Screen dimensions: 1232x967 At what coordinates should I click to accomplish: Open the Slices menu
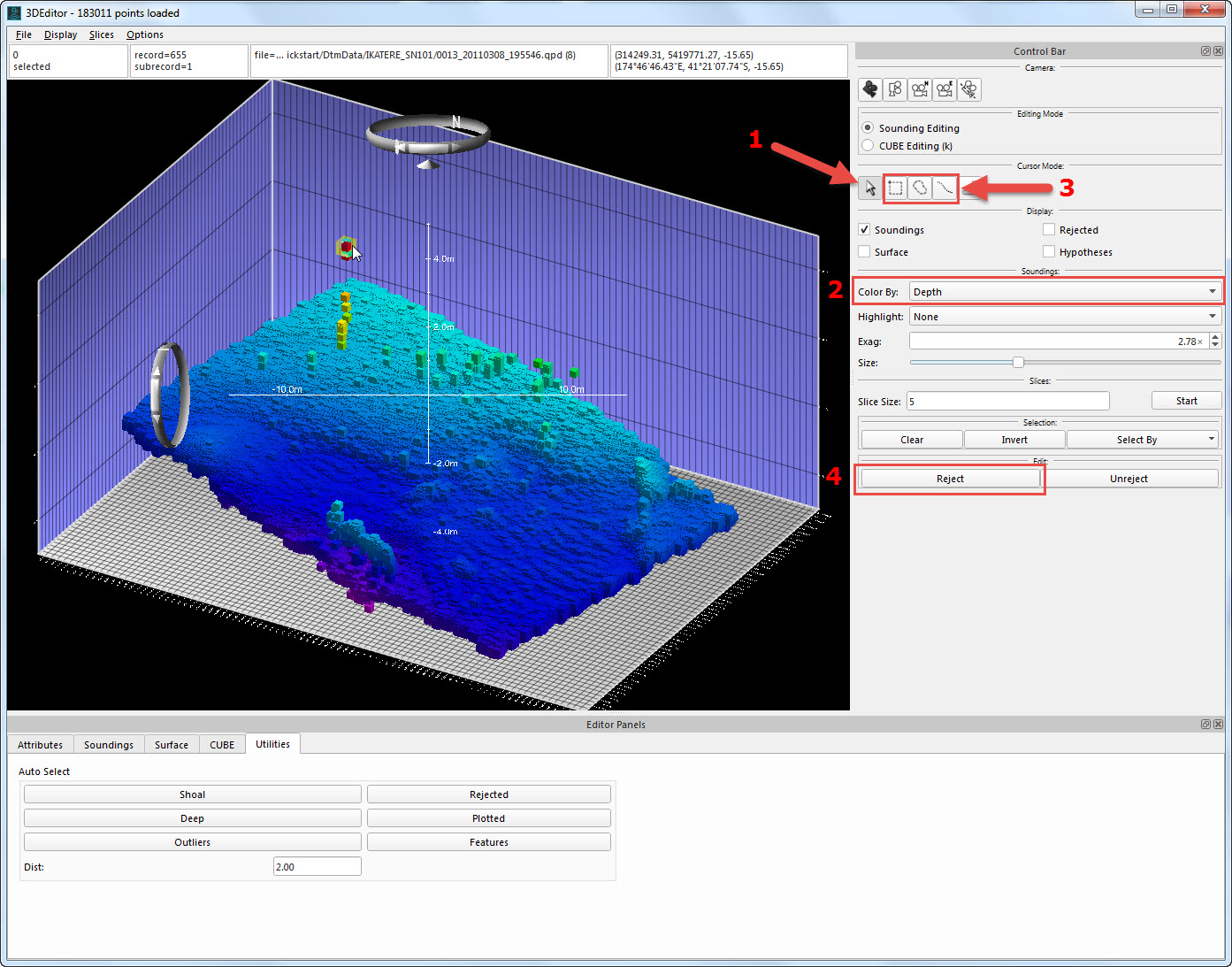[102, 35]
